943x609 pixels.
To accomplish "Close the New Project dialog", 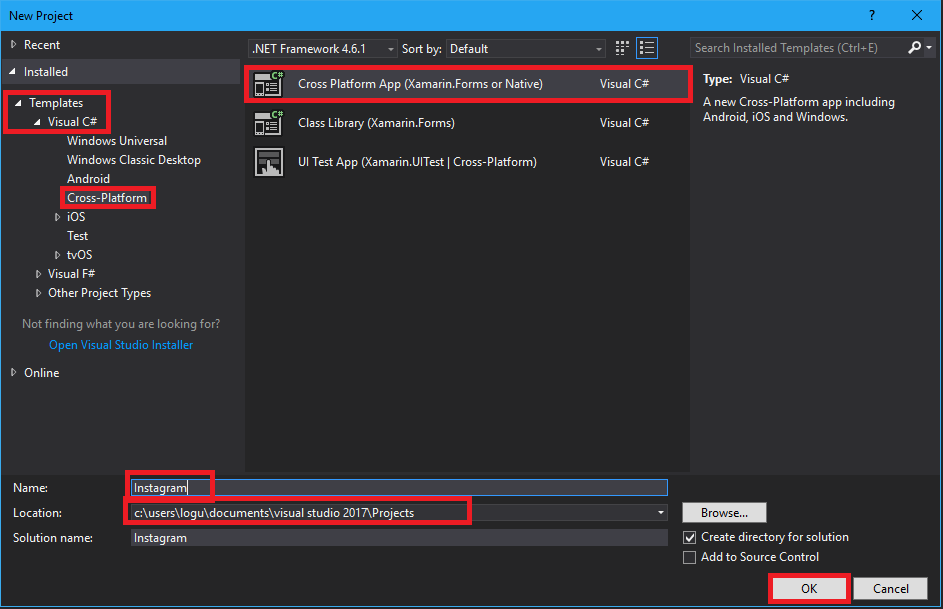I will click(x=917, y=16).
